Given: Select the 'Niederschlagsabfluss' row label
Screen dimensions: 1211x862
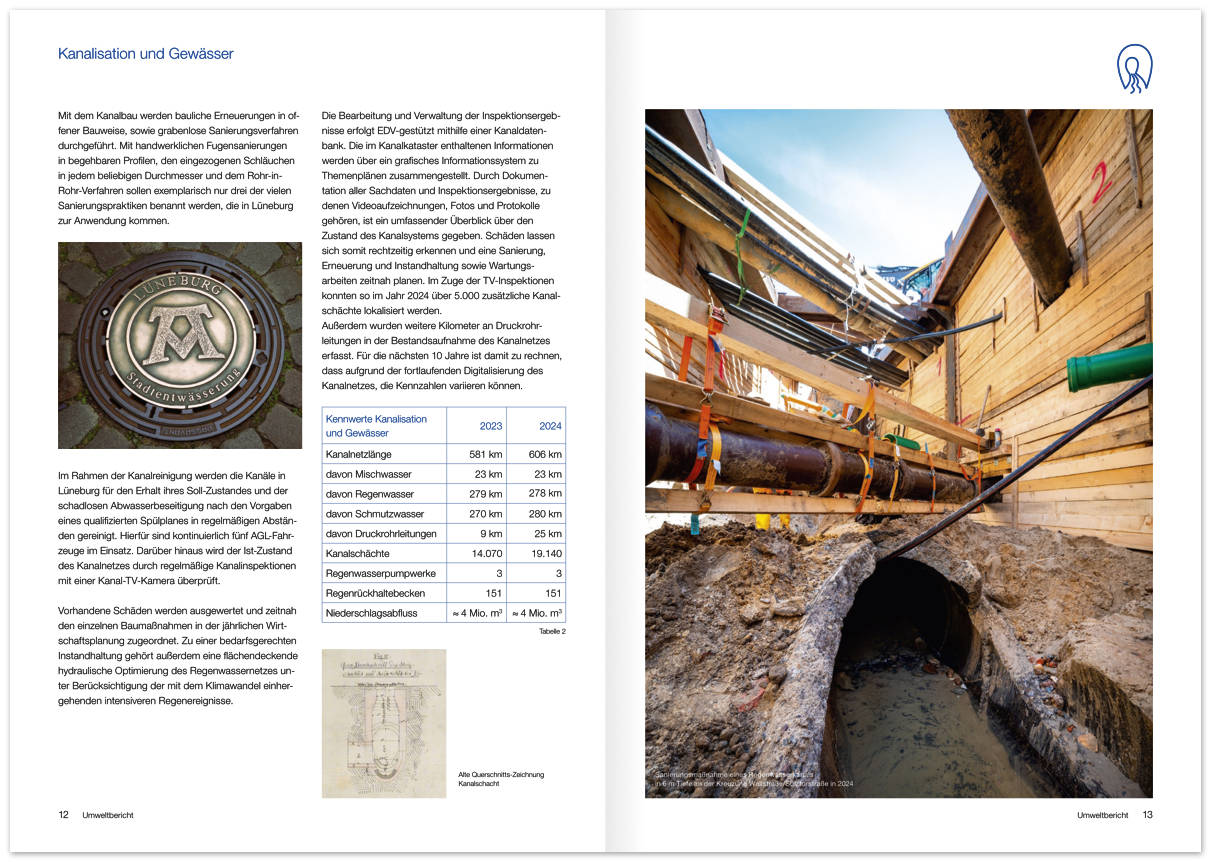Looking at the screenshot, I should coord(372,613).
